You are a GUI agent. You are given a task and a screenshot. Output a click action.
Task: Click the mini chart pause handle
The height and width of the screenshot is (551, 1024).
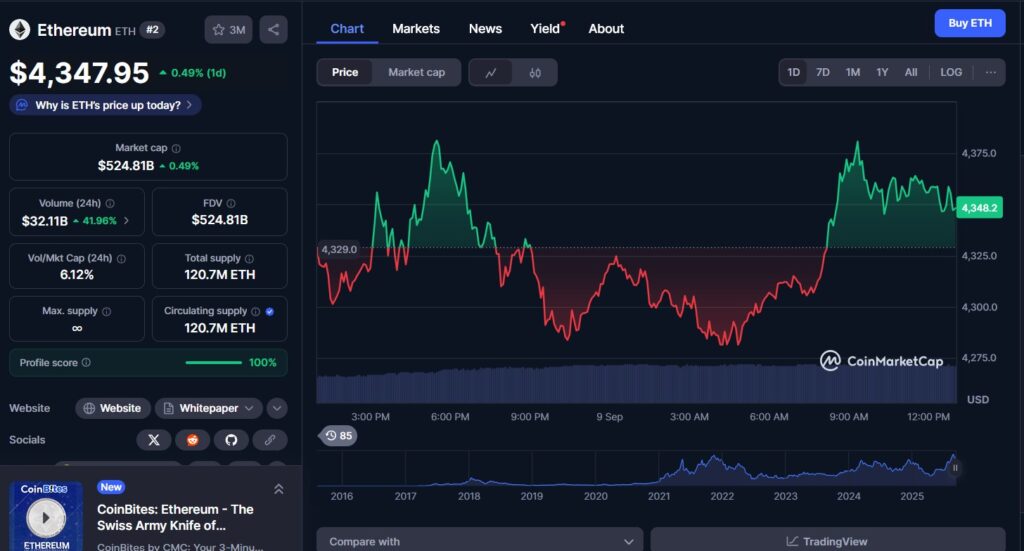click(955, 468)
